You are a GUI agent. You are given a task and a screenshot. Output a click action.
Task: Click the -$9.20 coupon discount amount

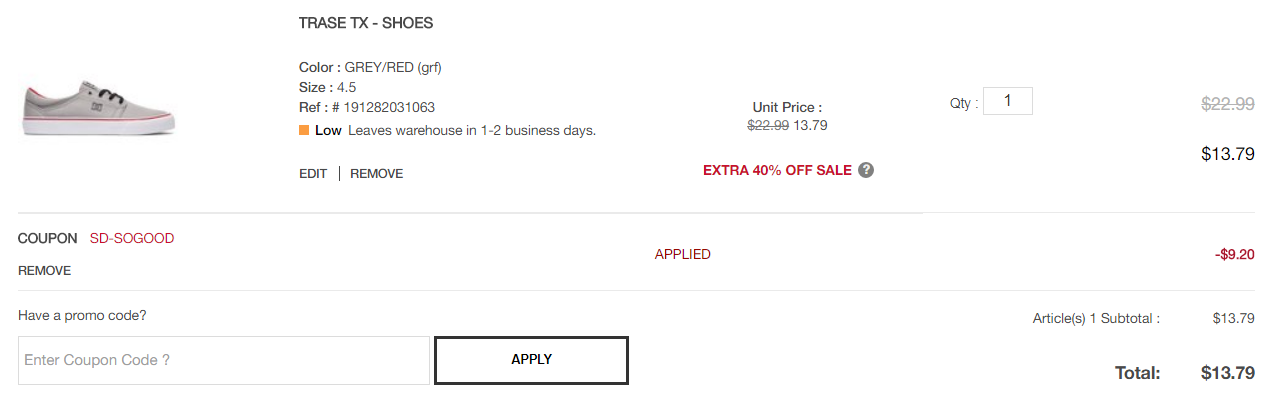click(1234, 254)
